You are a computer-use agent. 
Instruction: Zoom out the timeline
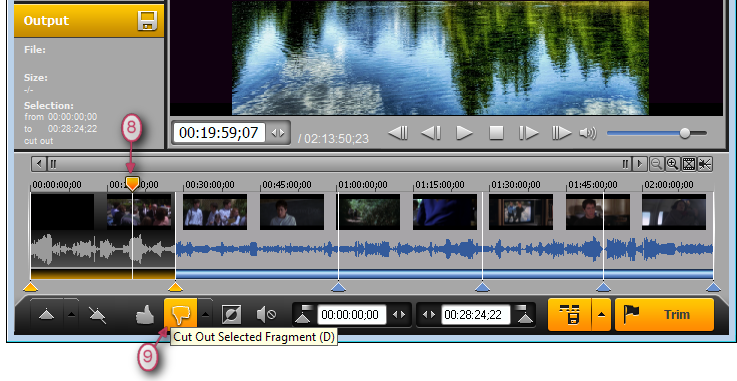click(656, 164)
